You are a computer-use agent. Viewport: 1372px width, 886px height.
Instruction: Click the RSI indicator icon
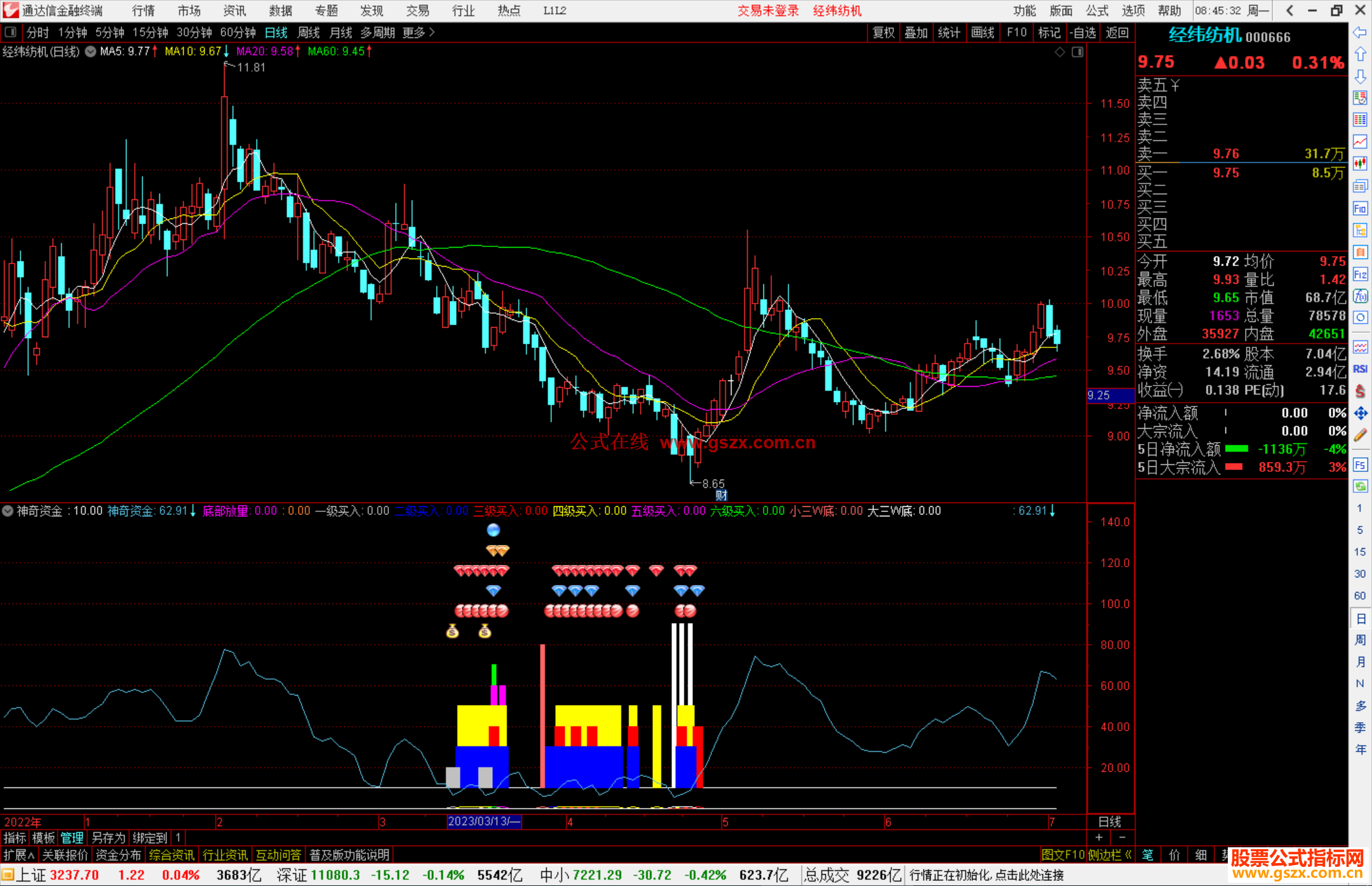coord(1360,369)
